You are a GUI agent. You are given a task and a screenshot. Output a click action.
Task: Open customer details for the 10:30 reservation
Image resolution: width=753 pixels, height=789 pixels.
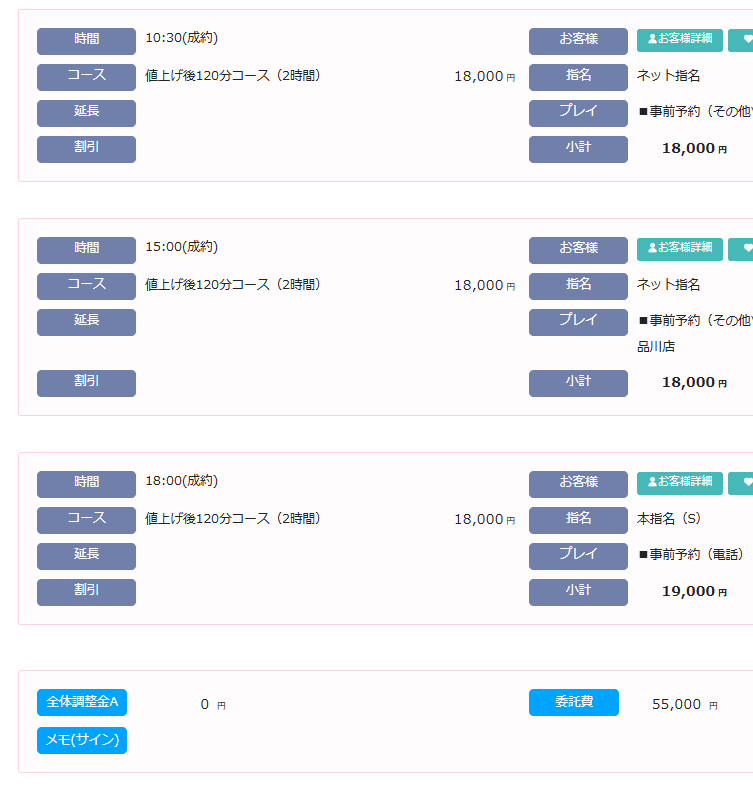coord(680,40)
